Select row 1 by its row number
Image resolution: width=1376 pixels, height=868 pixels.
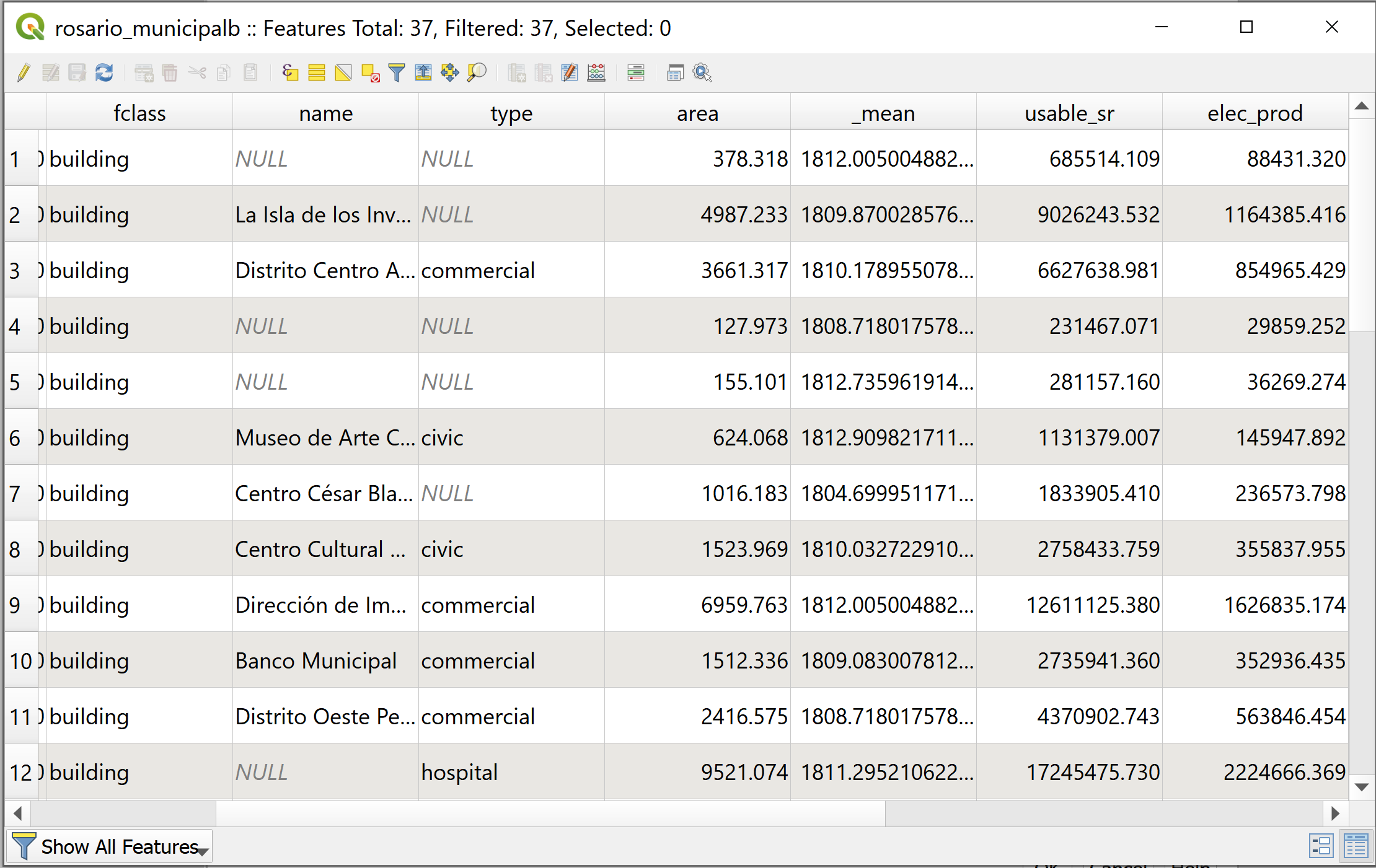click(21, 159)
